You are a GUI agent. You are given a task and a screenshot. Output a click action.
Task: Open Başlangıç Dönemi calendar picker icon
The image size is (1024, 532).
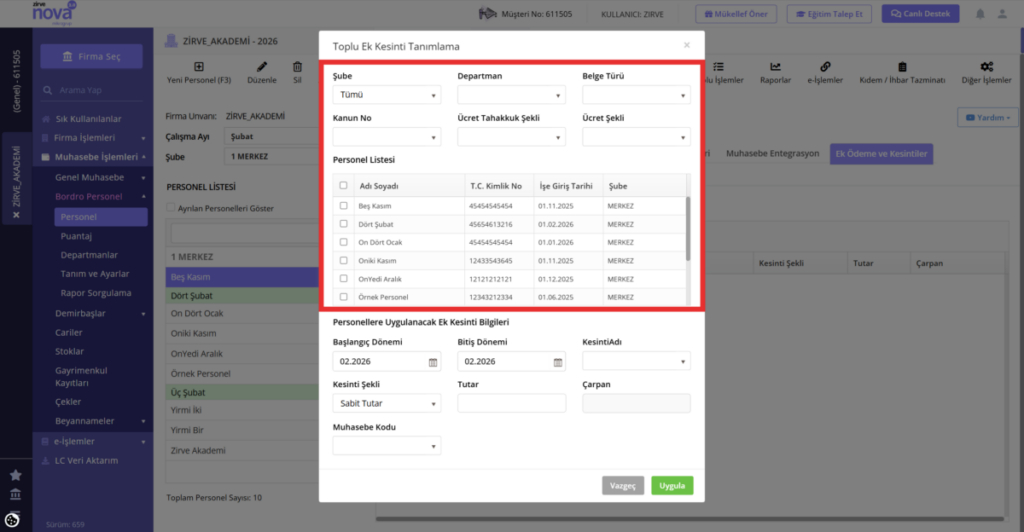432,362
